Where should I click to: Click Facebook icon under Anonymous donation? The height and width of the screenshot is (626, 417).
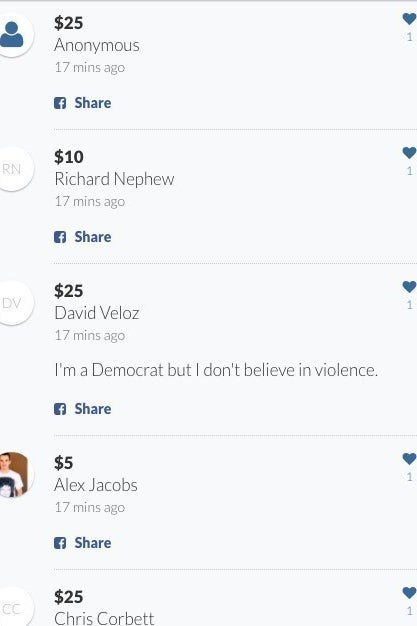coord(60,103)
